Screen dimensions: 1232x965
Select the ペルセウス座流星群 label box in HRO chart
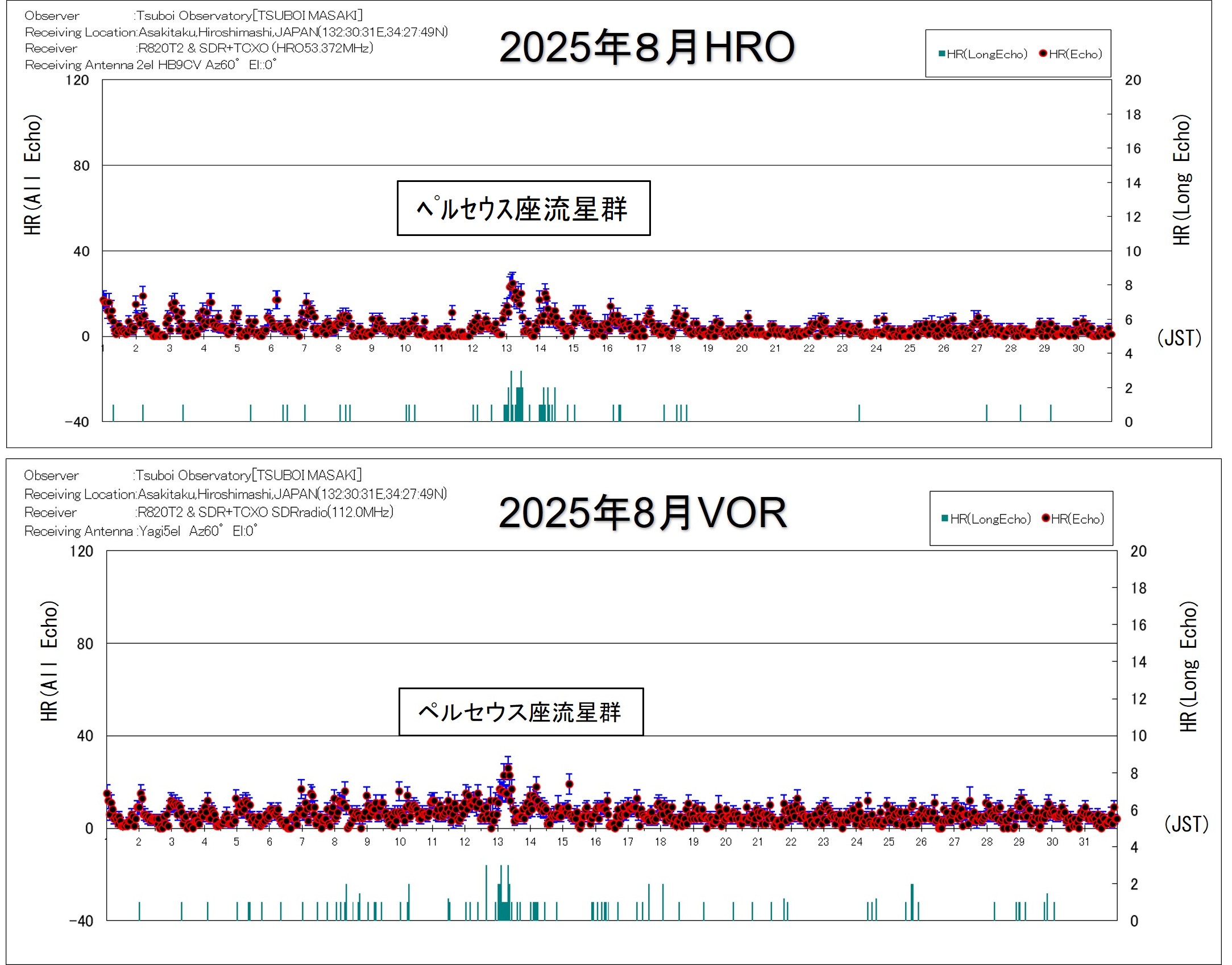pos(523,208)
